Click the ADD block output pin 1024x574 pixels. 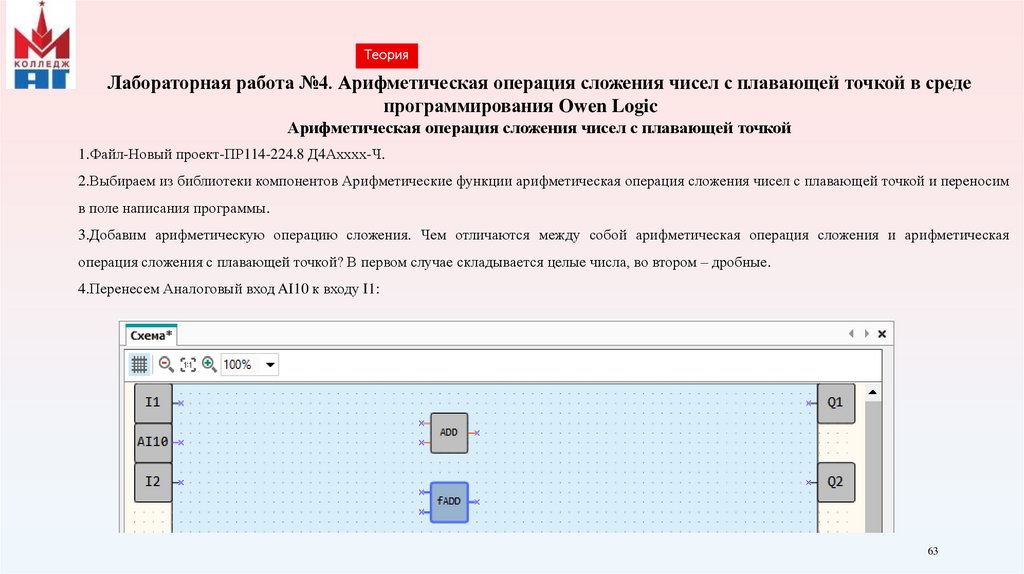pos(477,433)
